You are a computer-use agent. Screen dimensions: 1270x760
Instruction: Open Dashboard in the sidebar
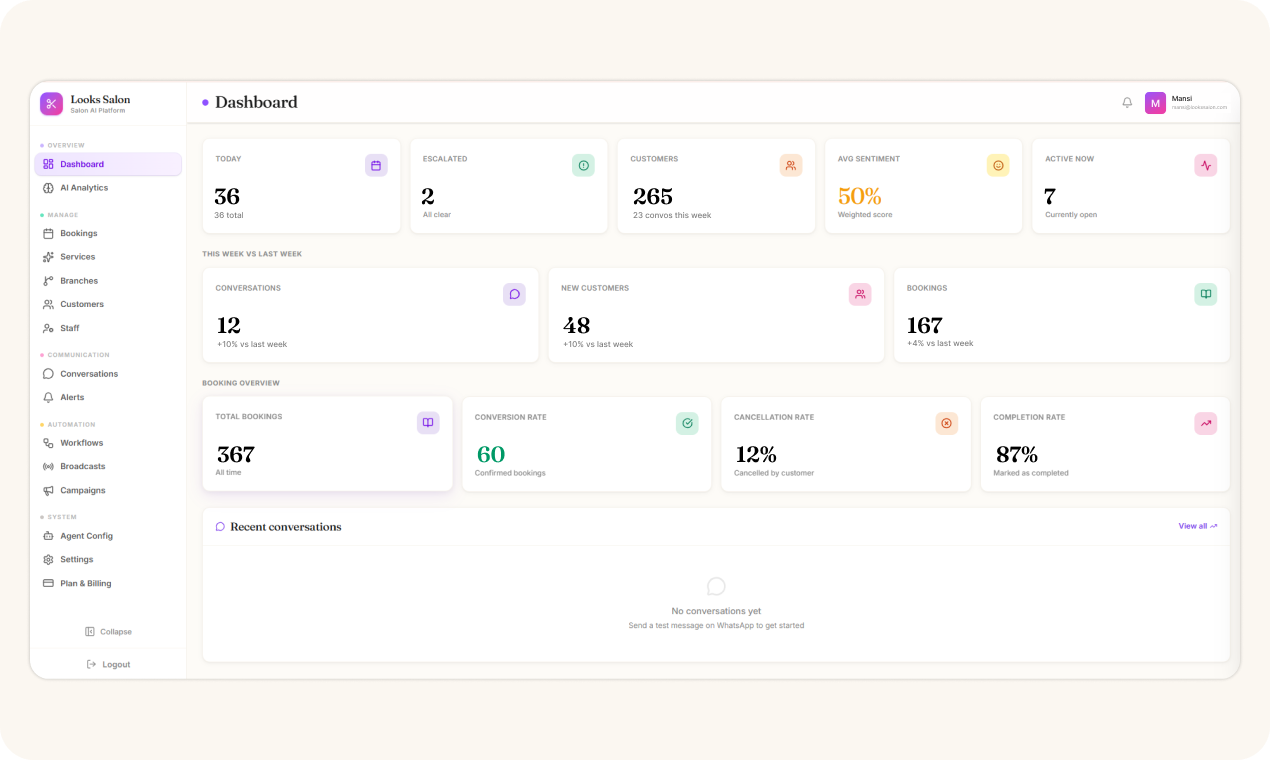108,164
